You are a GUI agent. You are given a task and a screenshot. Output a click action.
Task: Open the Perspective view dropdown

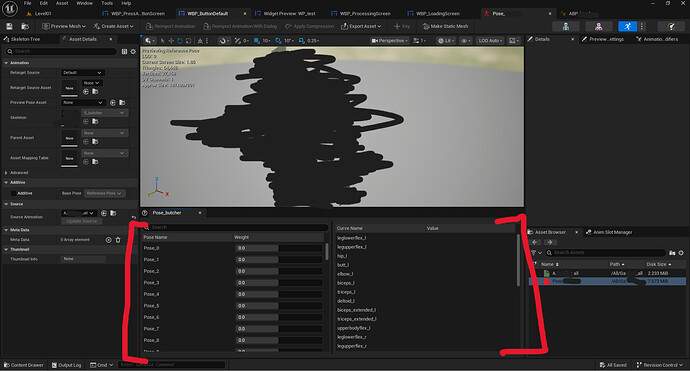point(389,40)
